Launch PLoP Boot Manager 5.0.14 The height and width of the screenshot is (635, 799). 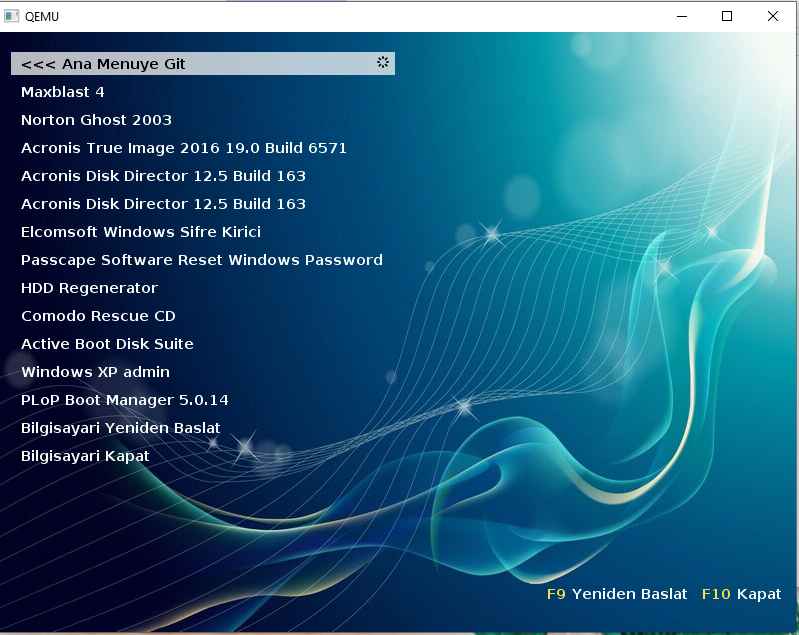(125, 400)
